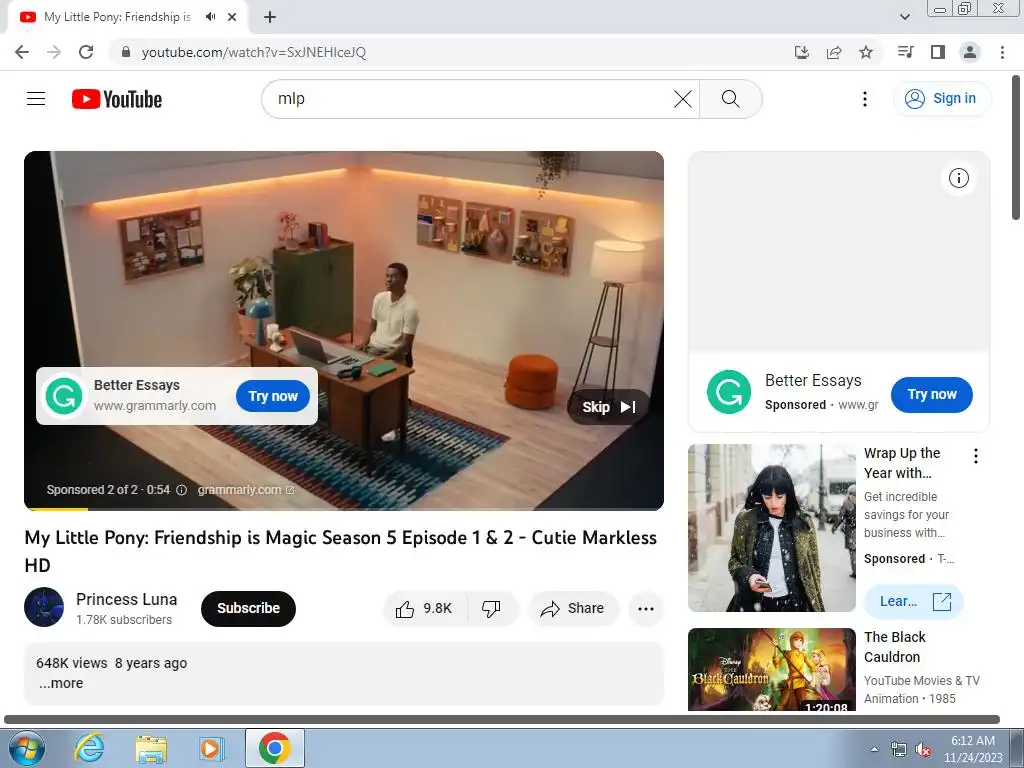Open the taskbar clock 6:12 AM

click(972, 748)
